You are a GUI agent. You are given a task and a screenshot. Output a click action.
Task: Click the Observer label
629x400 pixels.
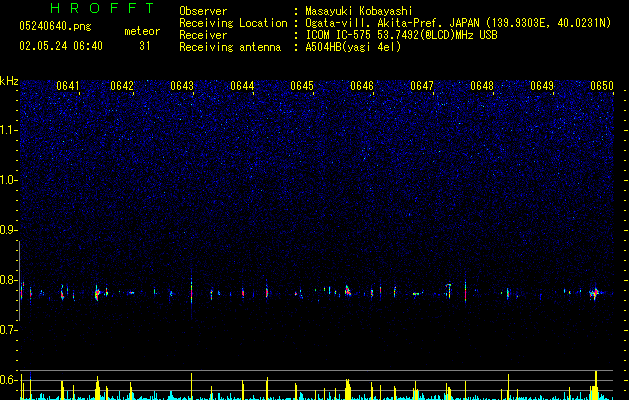click(203, 11)
